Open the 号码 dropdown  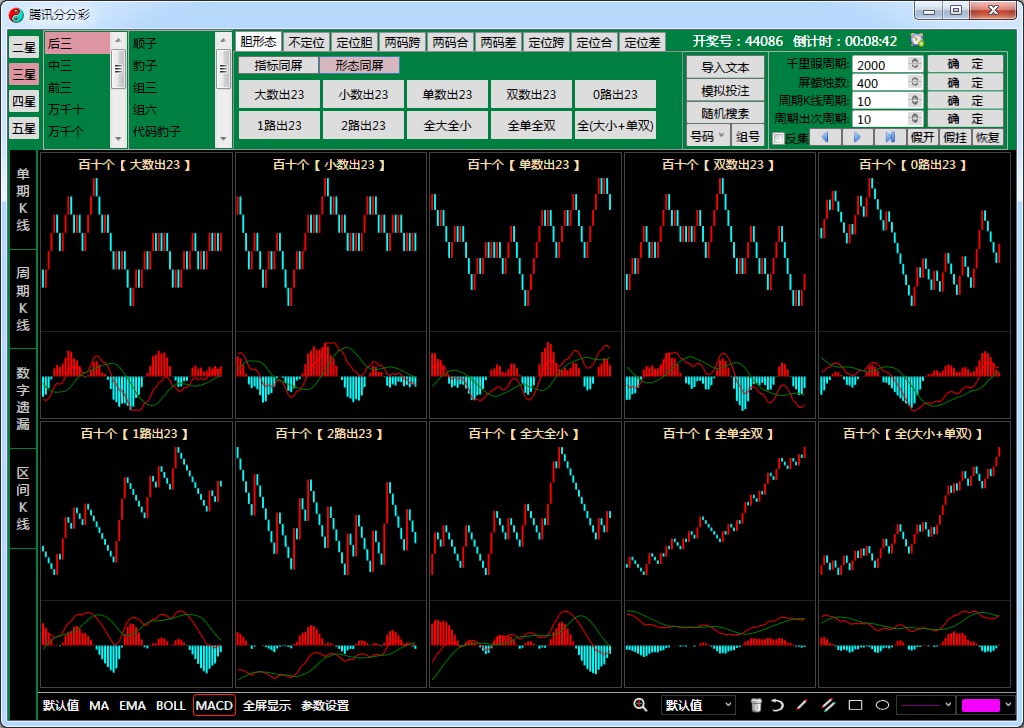(707, 136)
